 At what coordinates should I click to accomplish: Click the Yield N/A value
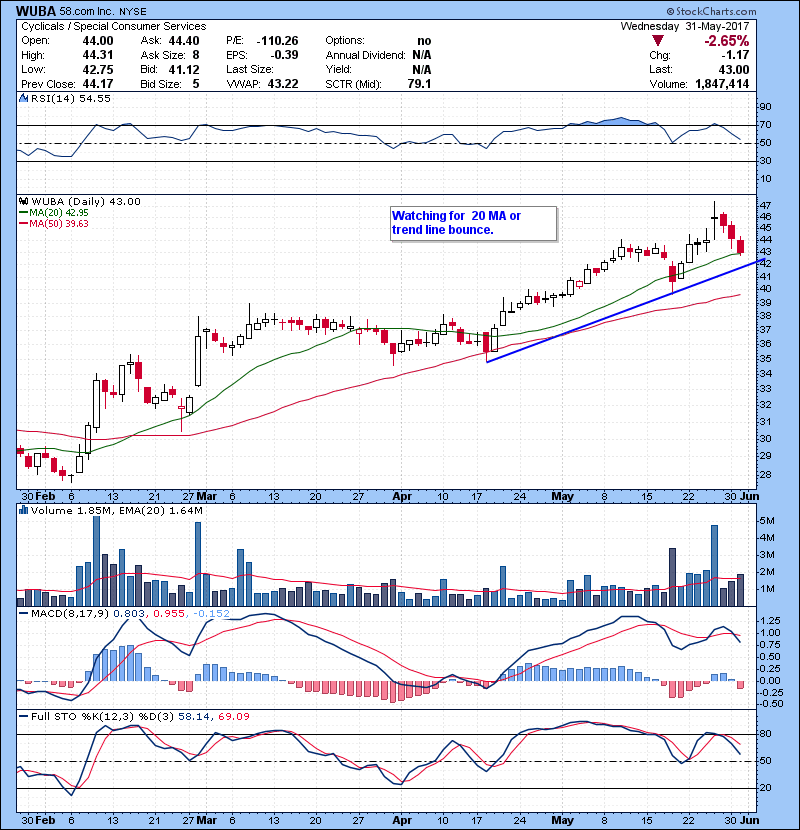421,69
